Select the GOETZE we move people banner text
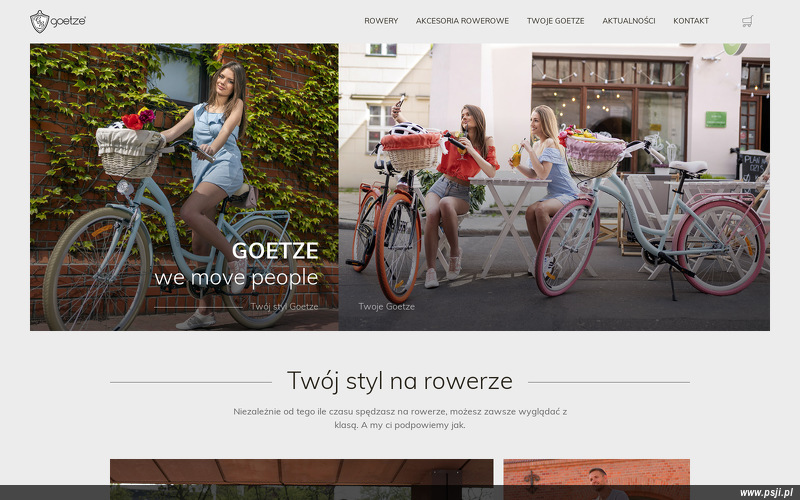This screenshot has width=800, height=500. 236,264
